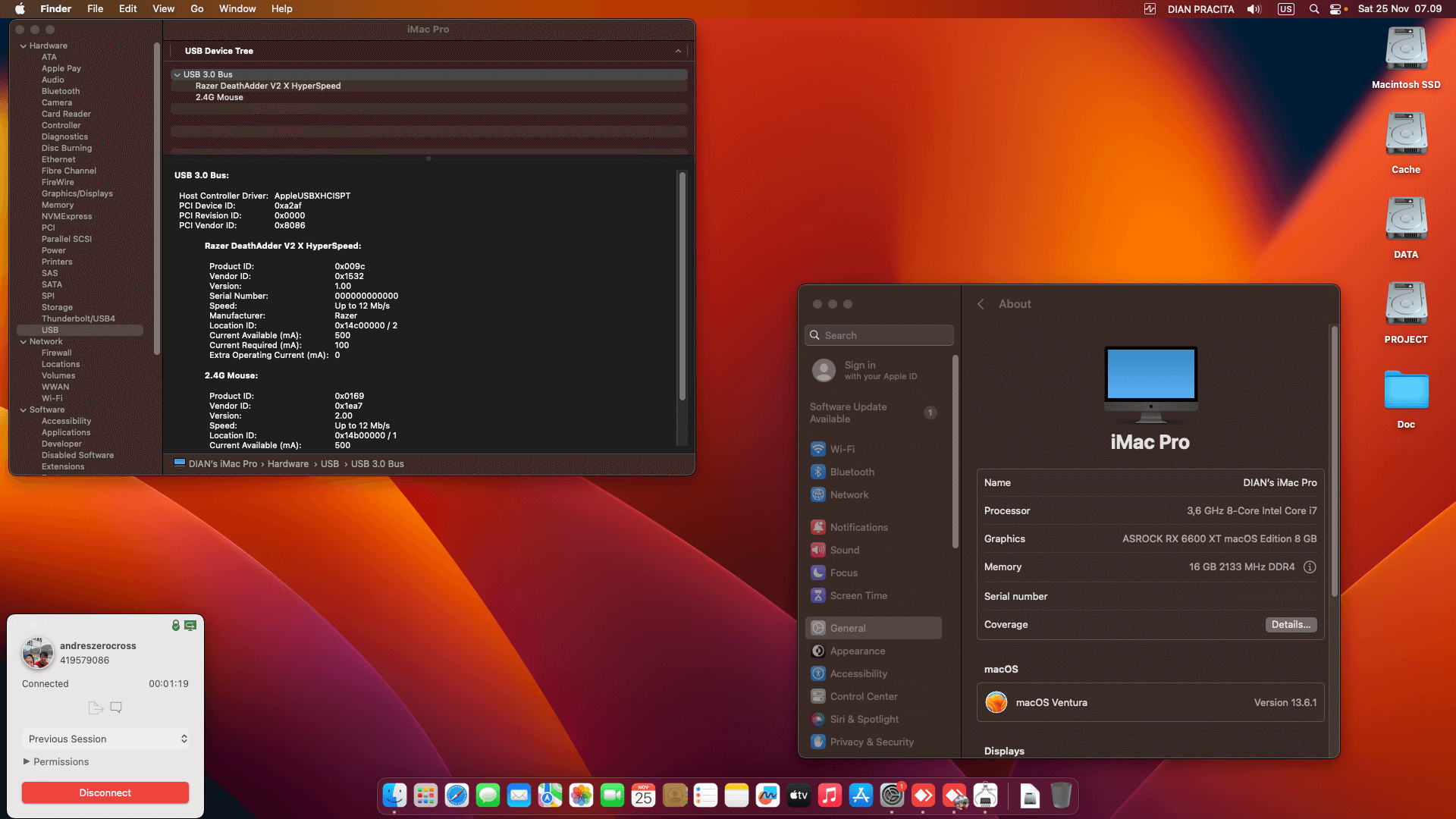Open Control Center in menu bar

pos(1335,9)
